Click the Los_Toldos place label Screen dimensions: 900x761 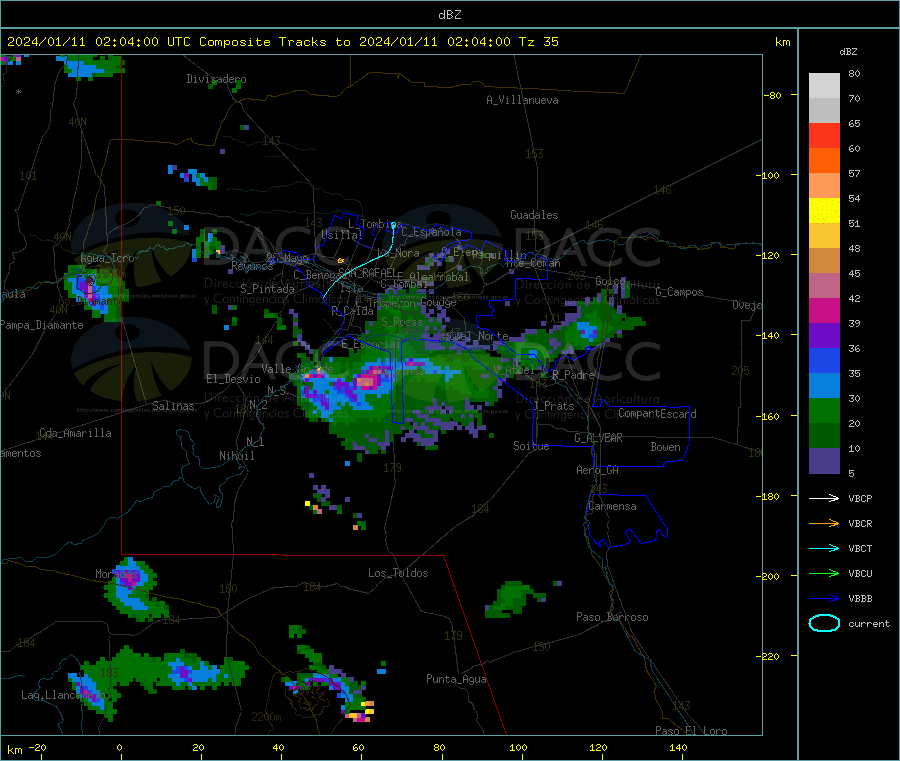pos(398,573)
